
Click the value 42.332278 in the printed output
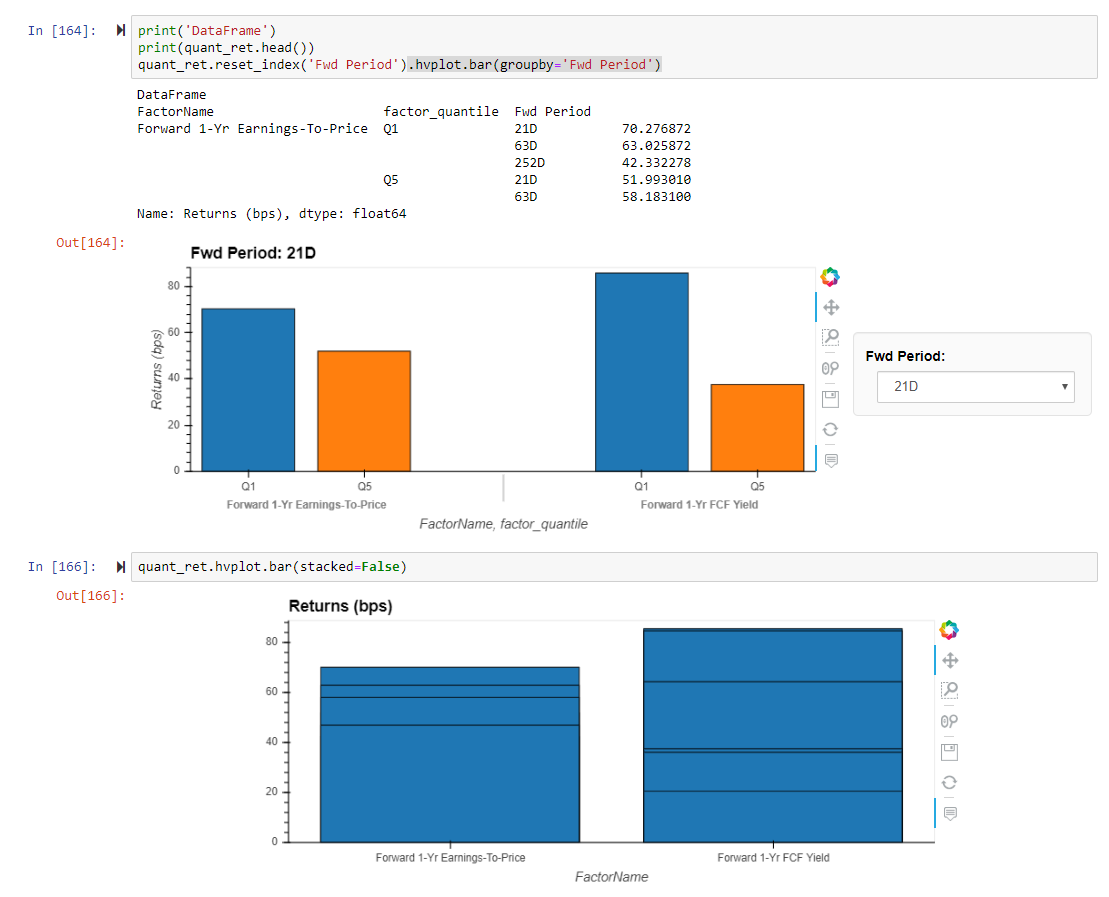(656, 163)
